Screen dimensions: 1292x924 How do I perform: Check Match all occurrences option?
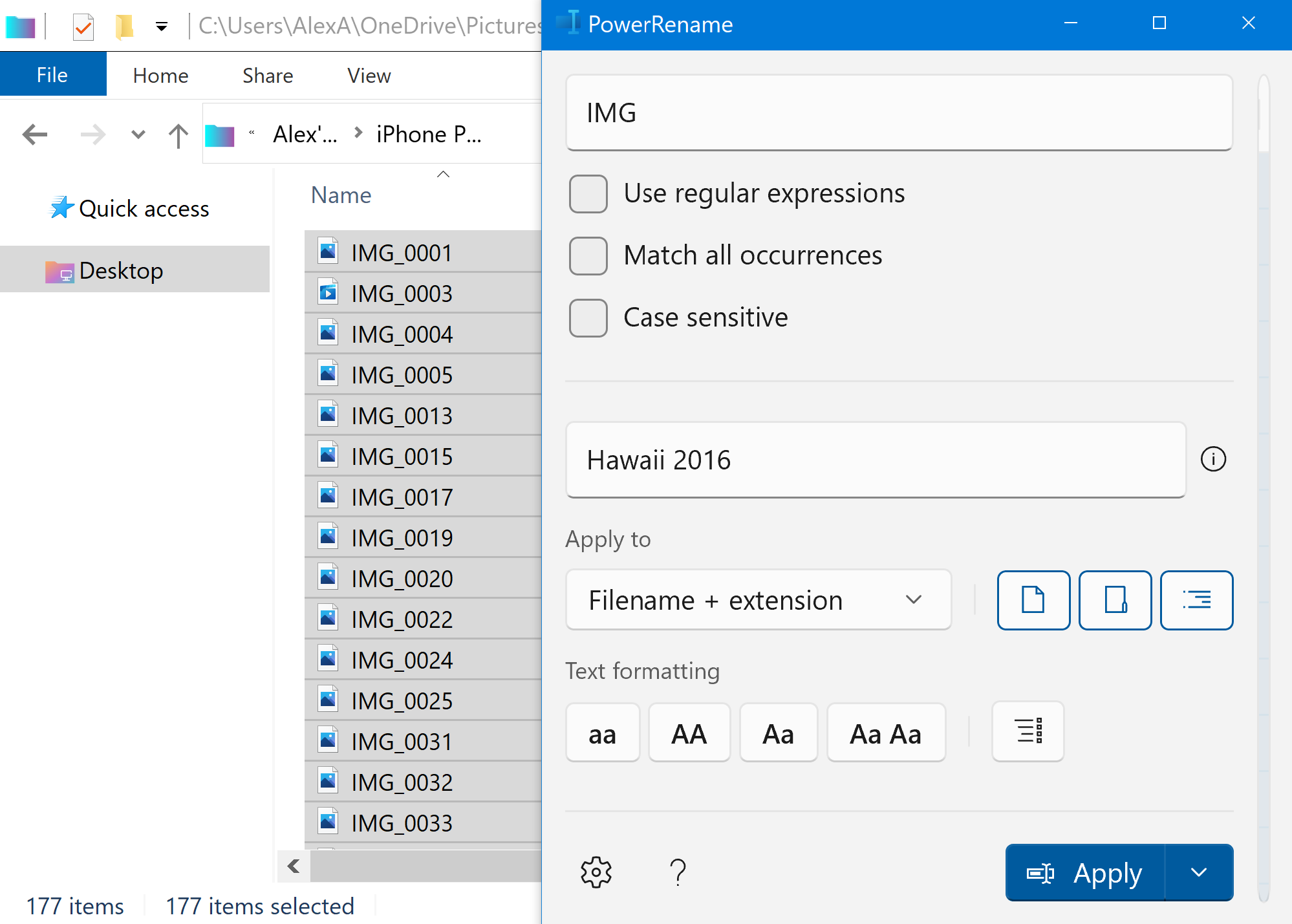pyautogui.click(x=588, y=255)
